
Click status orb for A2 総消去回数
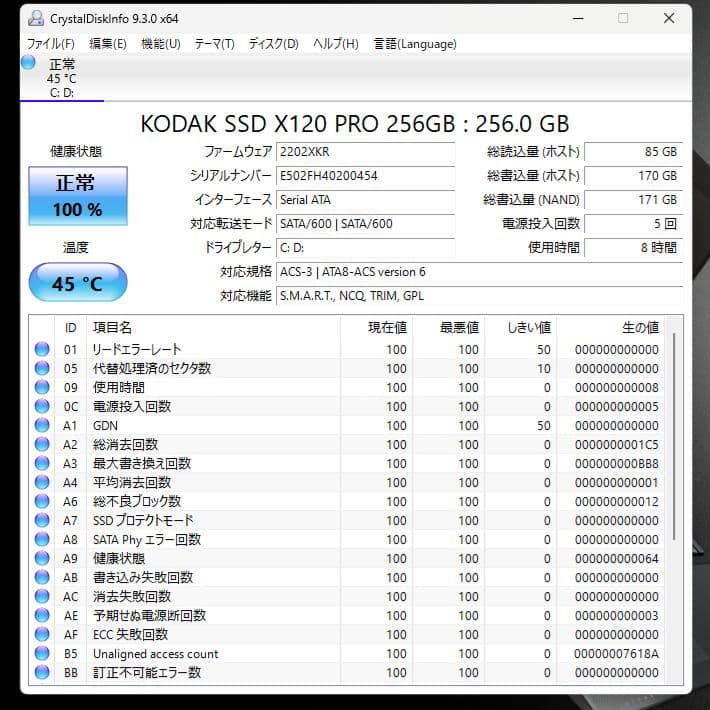point(42,444)
